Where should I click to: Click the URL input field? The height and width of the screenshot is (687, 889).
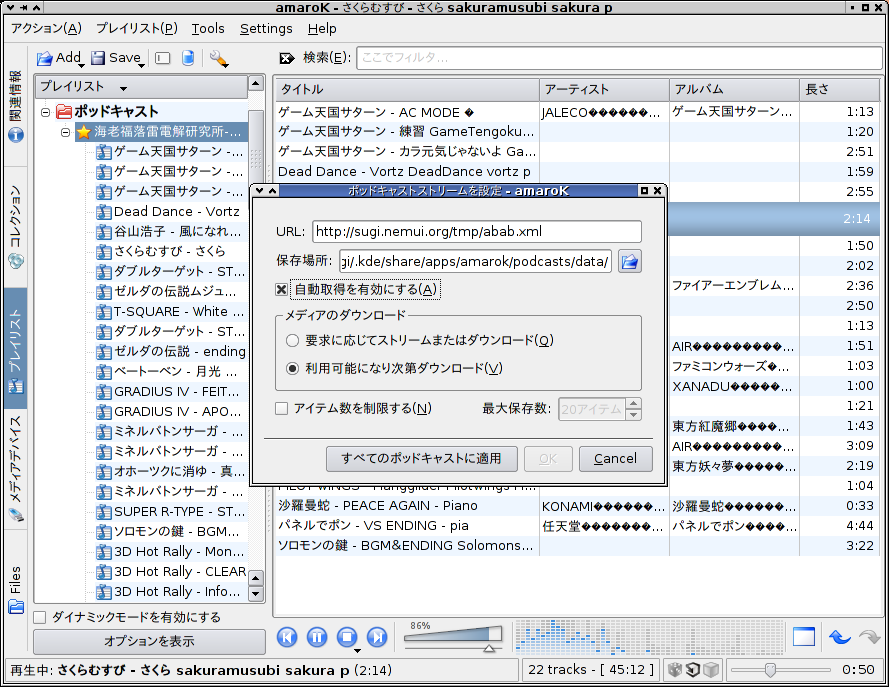click(476, 231)
